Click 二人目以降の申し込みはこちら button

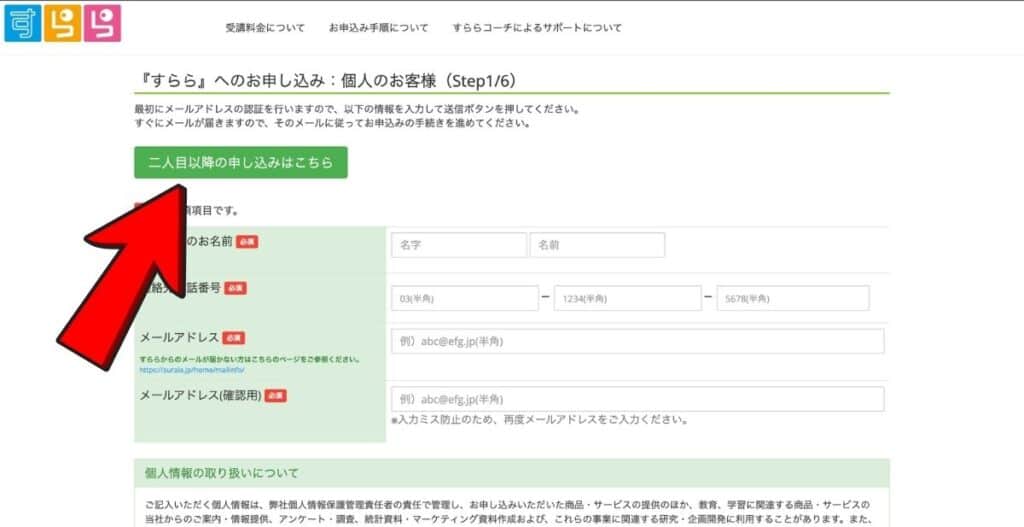[x=241, y=163]
